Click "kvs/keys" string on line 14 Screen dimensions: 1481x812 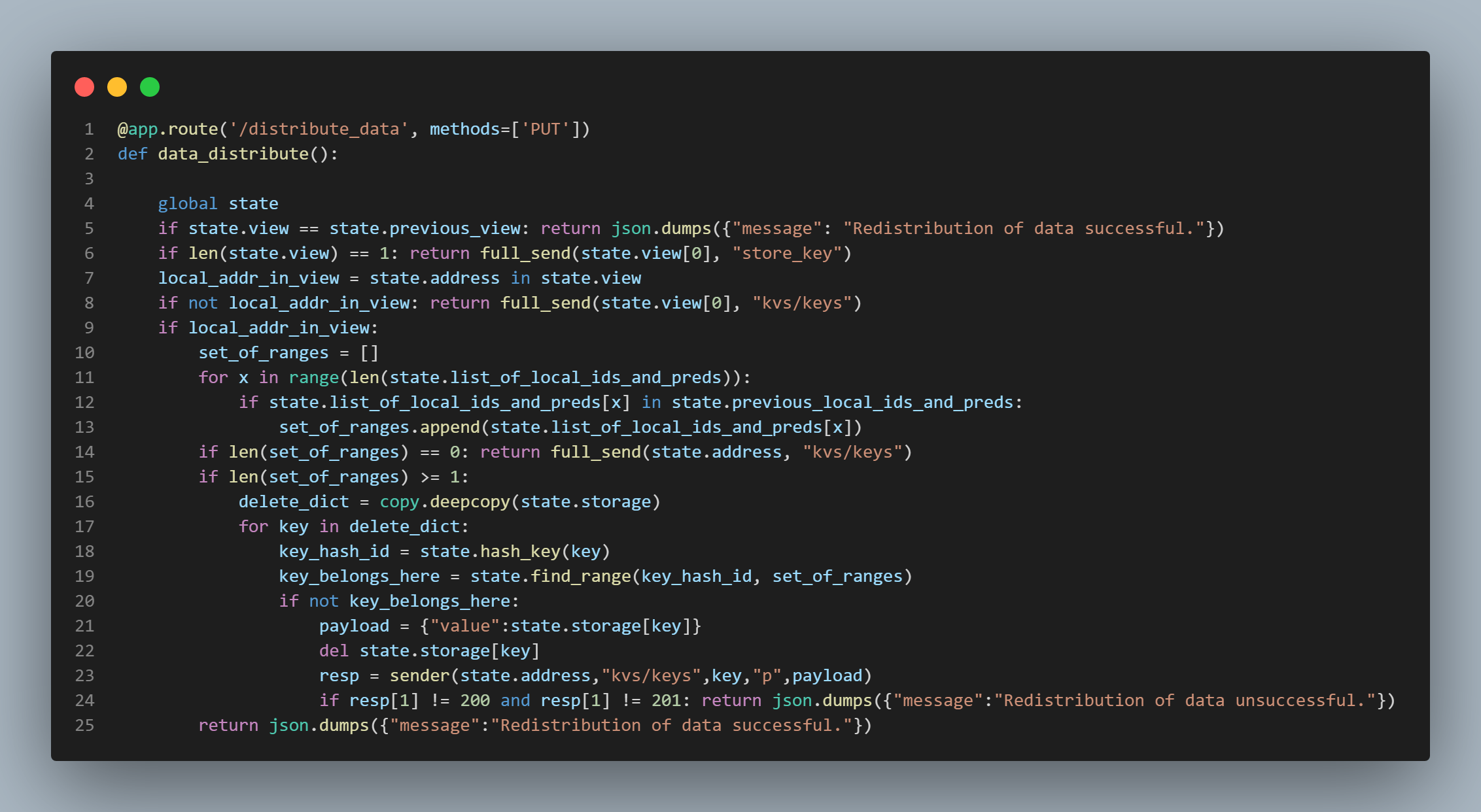[x=852, y=452]
